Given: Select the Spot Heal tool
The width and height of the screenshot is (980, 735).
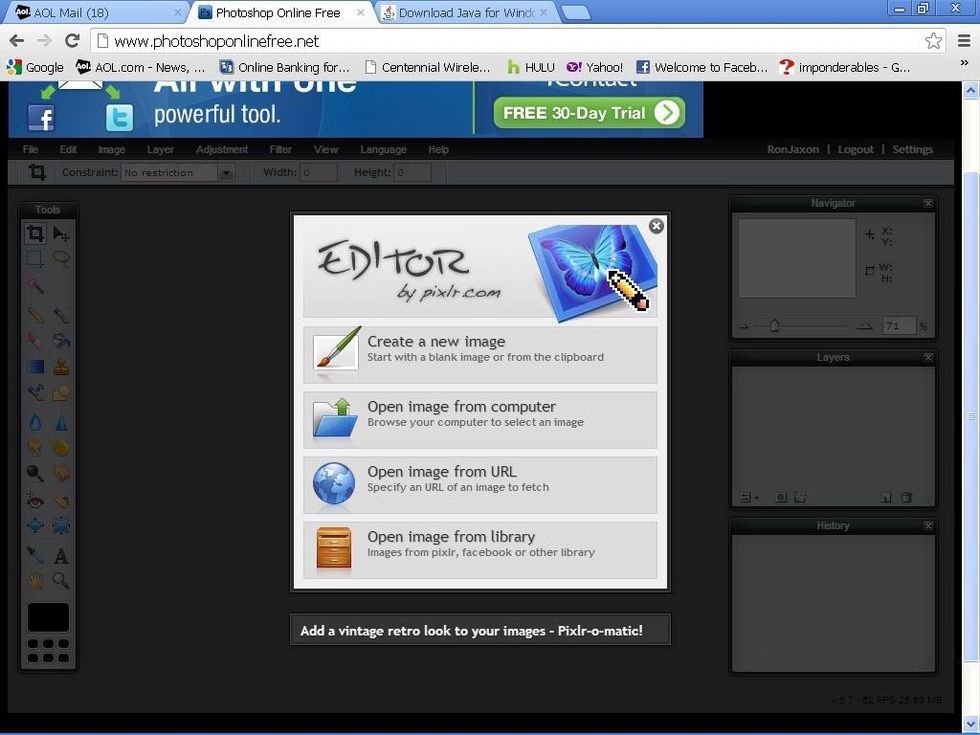Looking at the screenshot, I should (x=61, y=500).
